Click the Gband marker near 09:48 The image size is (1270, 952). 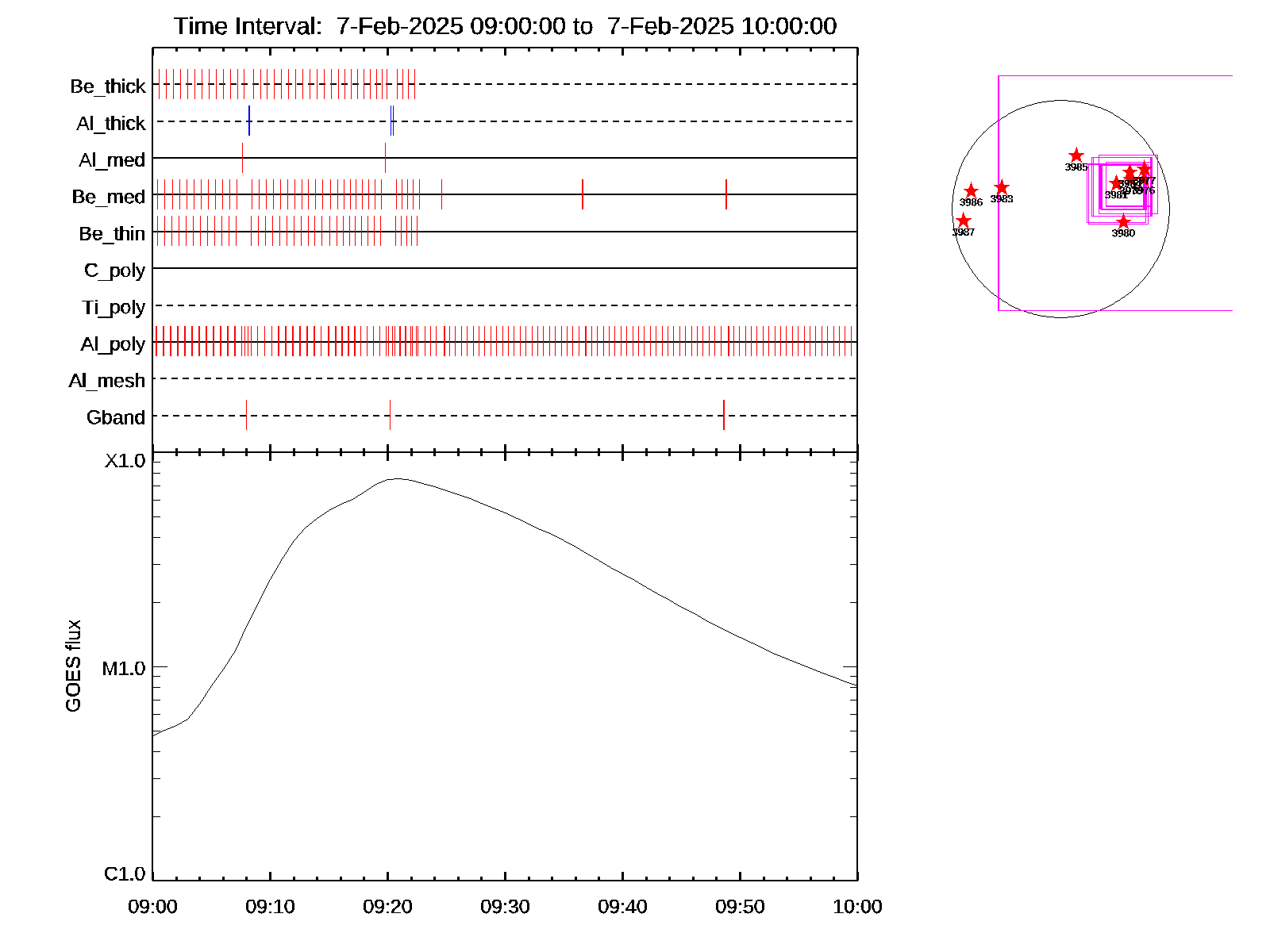(x=724, y=415)
